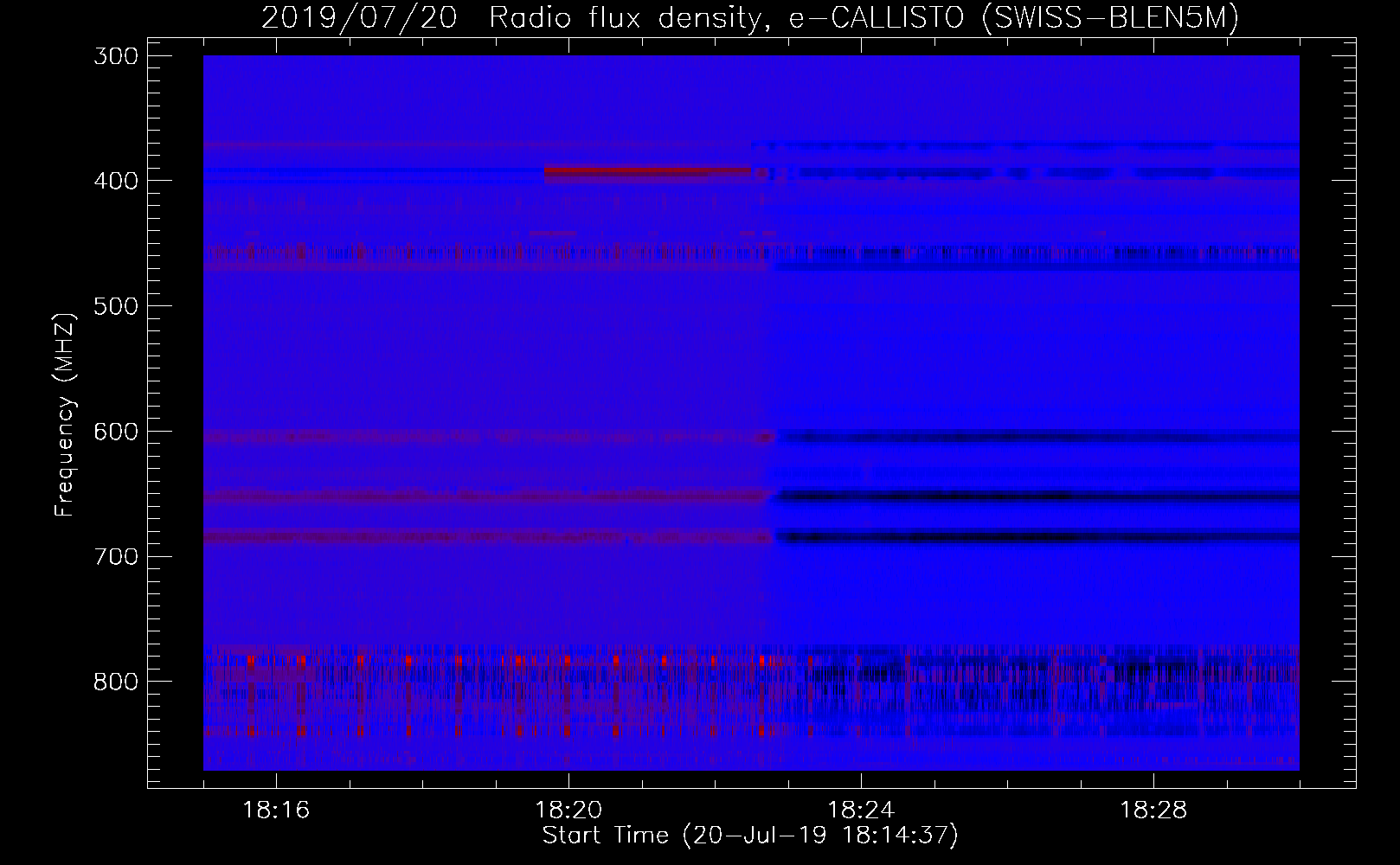Viewport: 1400px width, 865px height.
Task: Click the 600 frequency tick label
Action: (x=115, y=432)
